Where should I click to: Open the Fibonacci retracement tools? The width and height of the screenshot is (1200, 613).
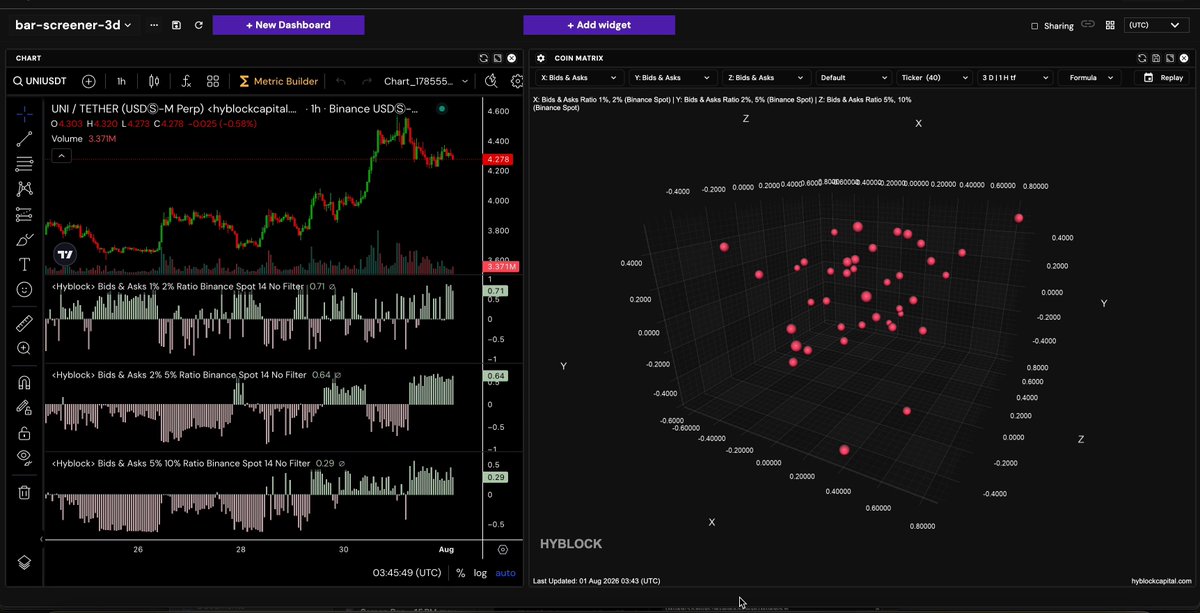tap(25, 164)
